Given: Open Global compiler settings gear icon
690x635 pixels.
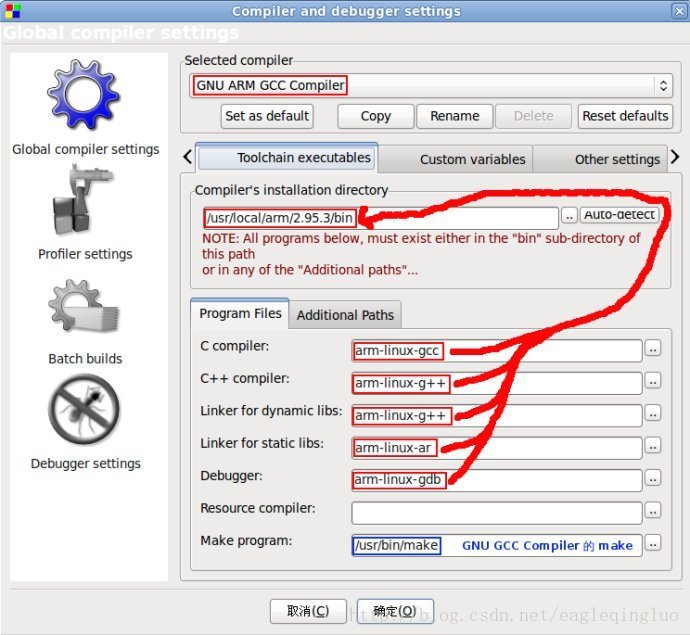Looking at the screenshot, I should coord(83,94).
